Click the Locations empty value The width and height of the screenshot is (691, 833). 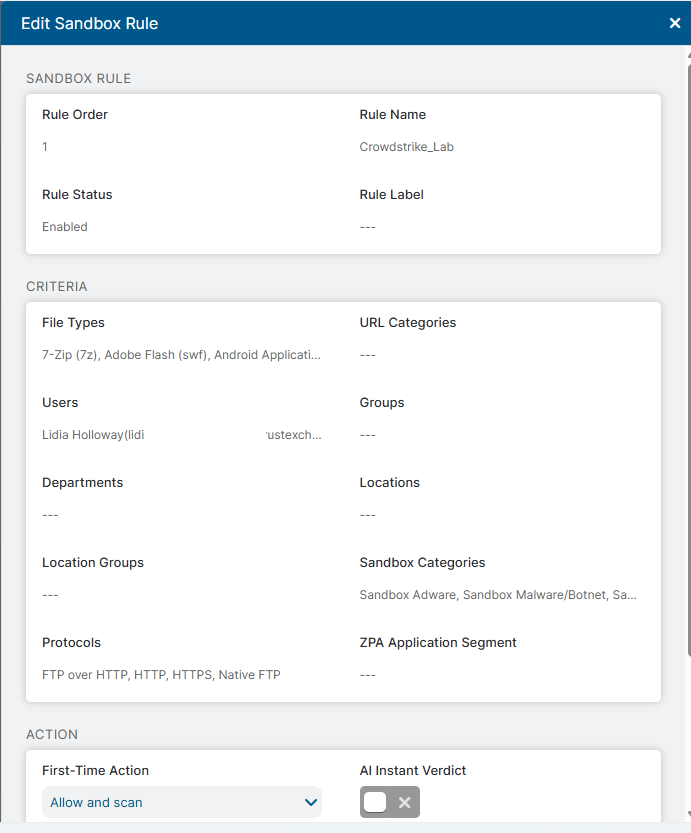point(368,515)
